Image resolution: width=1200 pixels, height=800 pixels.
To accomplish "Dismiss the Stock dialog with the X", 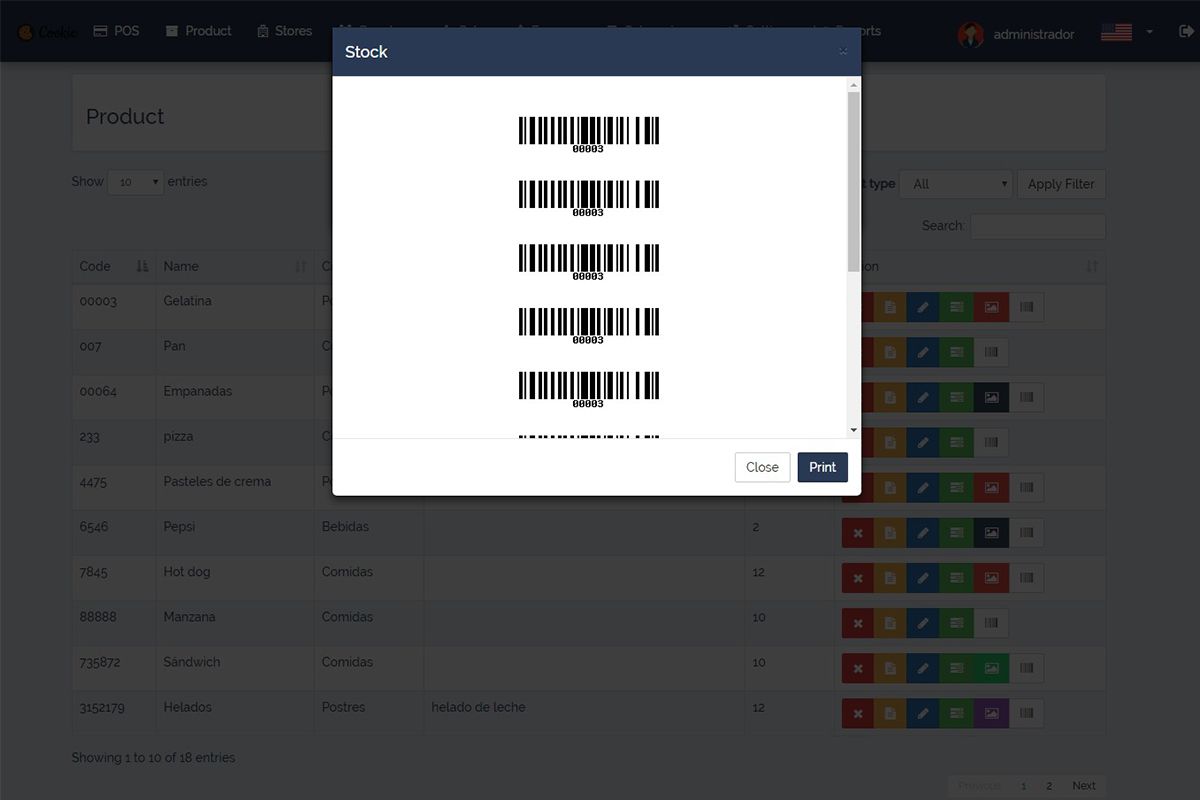I will click(x=843, y=51).
